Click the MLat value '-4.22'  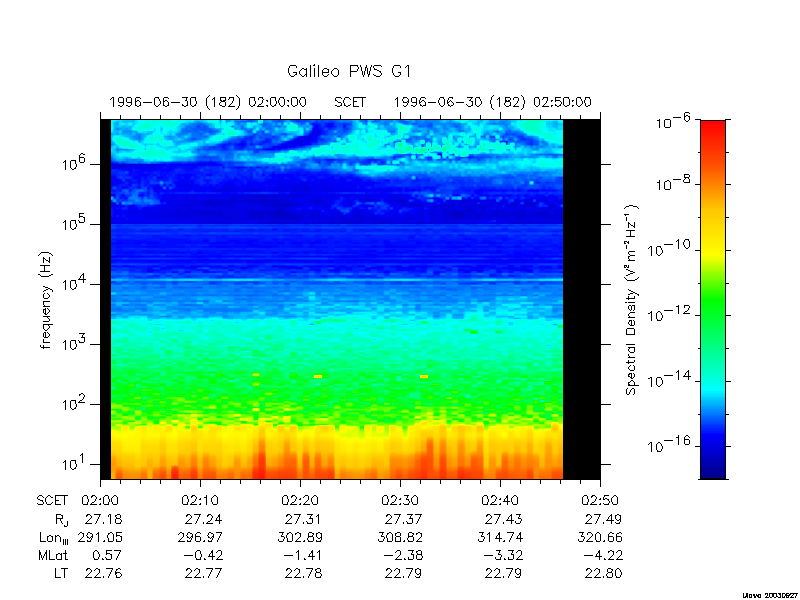click(x=603, y=556)
